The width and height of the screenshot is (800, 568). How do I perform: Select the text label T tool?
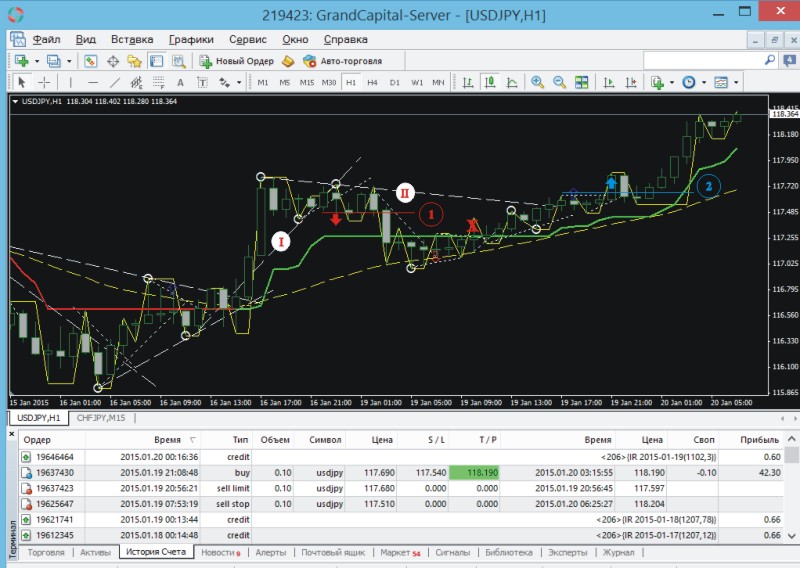pyautogui.click(x=202, y=82)
